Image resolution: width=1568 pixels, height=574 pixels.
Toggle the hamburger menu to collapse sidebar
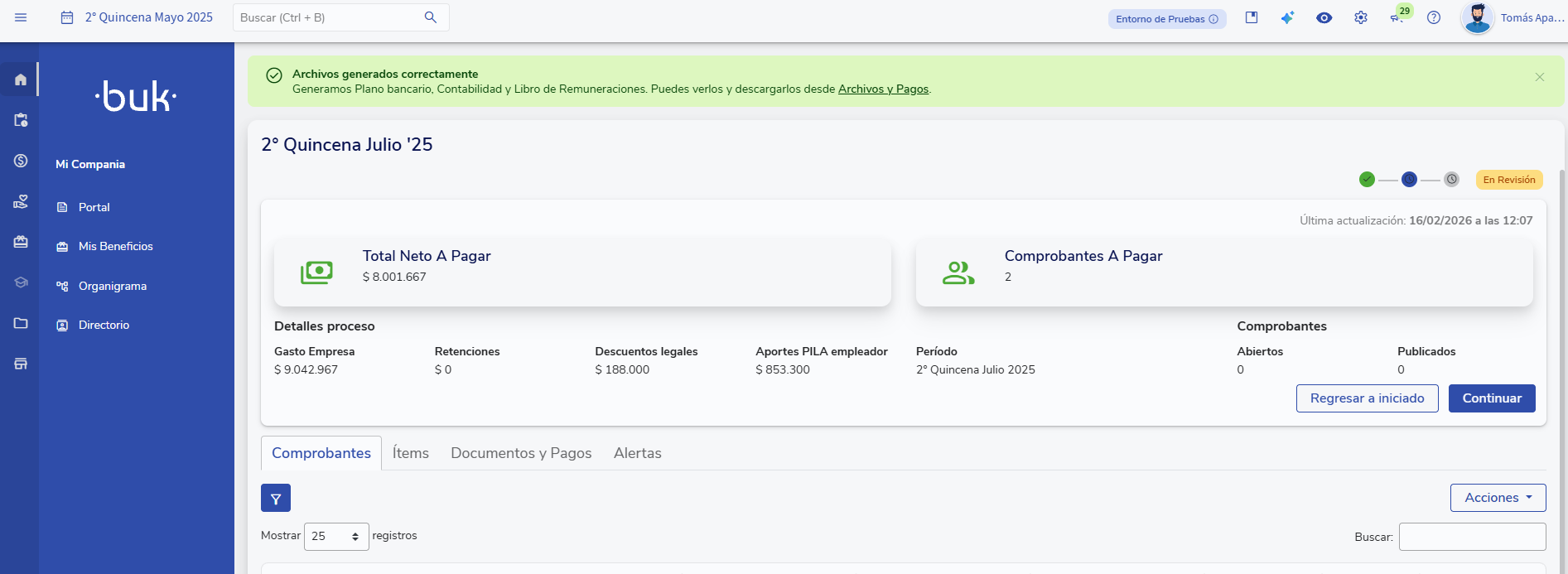21,17
